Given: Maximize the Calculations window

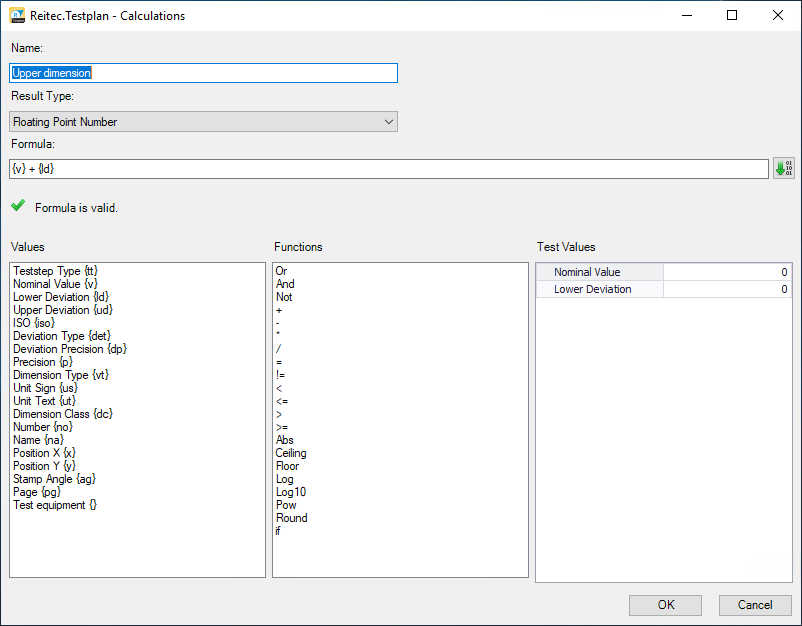Looking at the screenshot, I should click(732, 16).
